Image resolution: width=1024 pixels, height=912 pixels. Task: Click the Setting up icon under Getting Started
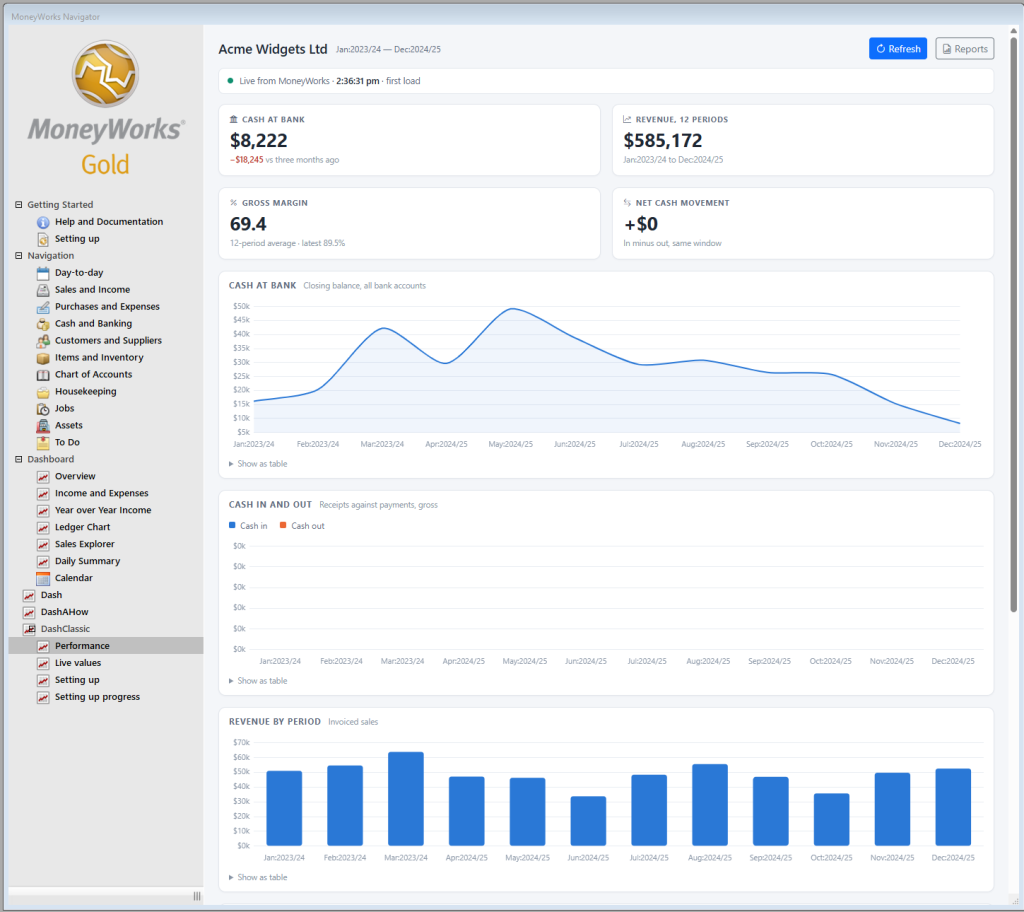(x=43, y=239)
